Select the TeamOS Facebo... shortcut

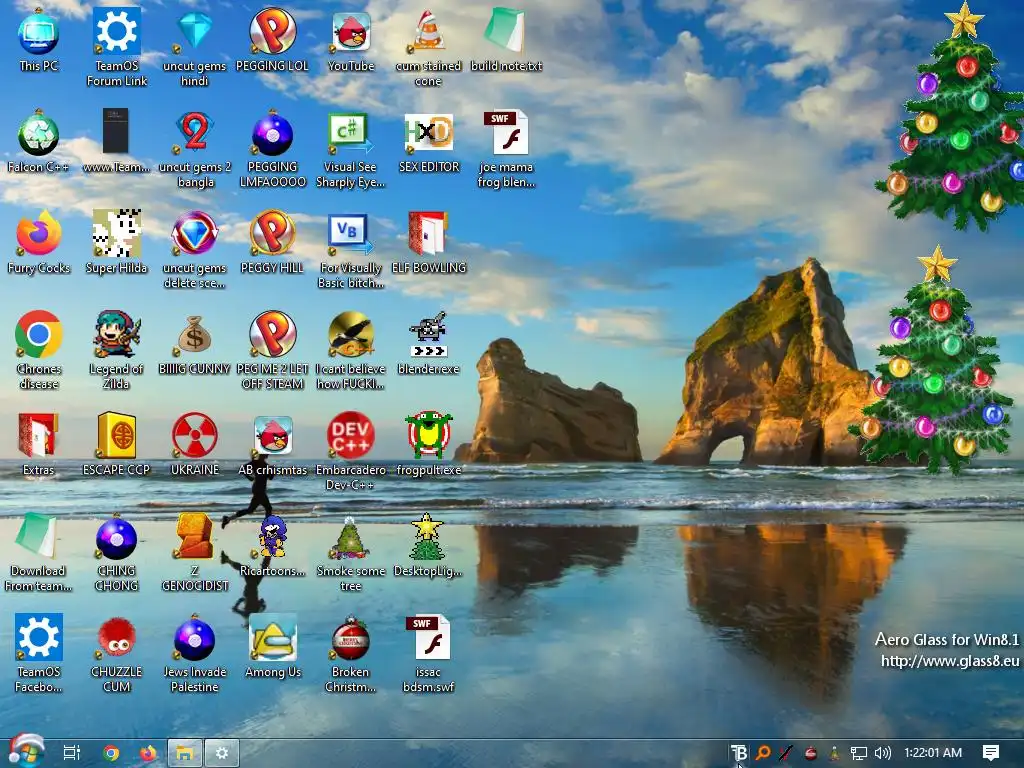click(x=39, y=653)
